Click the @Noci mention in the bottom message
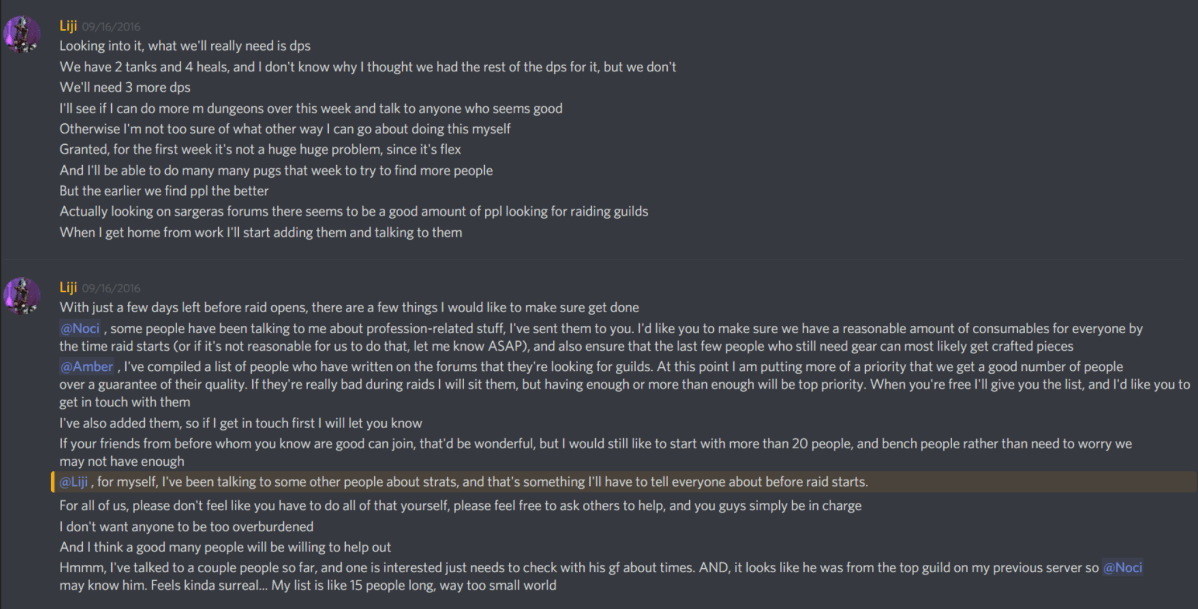 [1123, 567]
